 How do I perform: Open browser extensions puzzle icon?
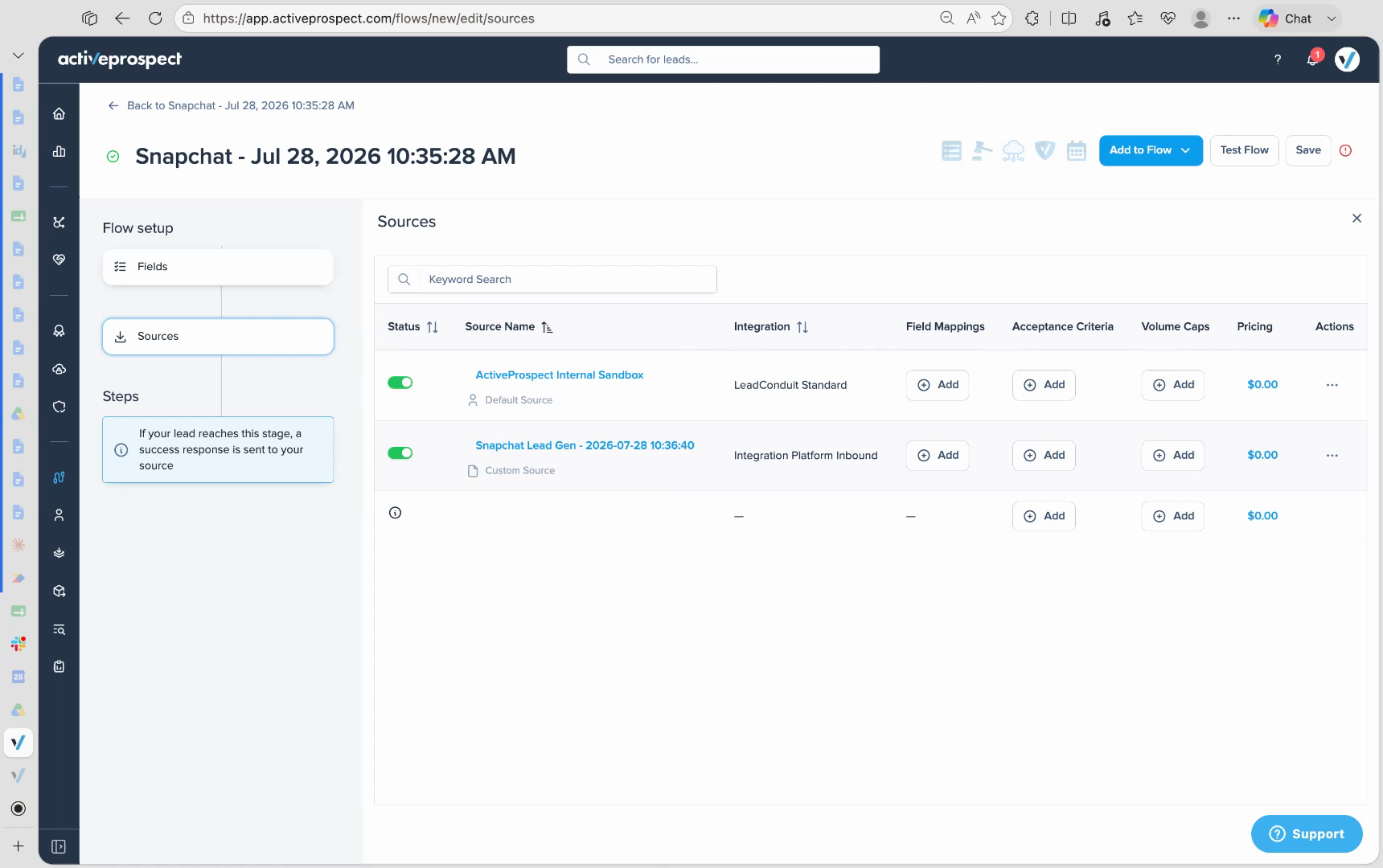[x=1032, y=18]
